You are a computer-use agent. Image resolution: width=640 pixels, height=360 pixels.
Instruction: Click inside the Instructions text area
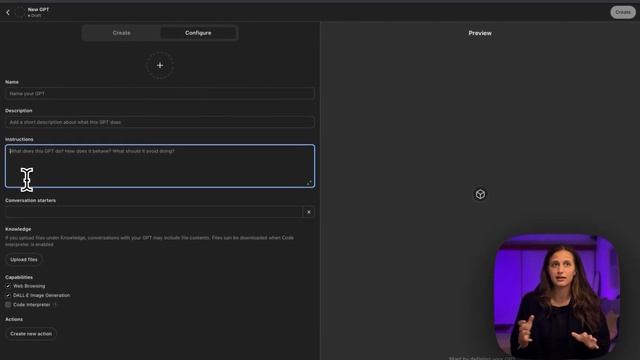160,166
